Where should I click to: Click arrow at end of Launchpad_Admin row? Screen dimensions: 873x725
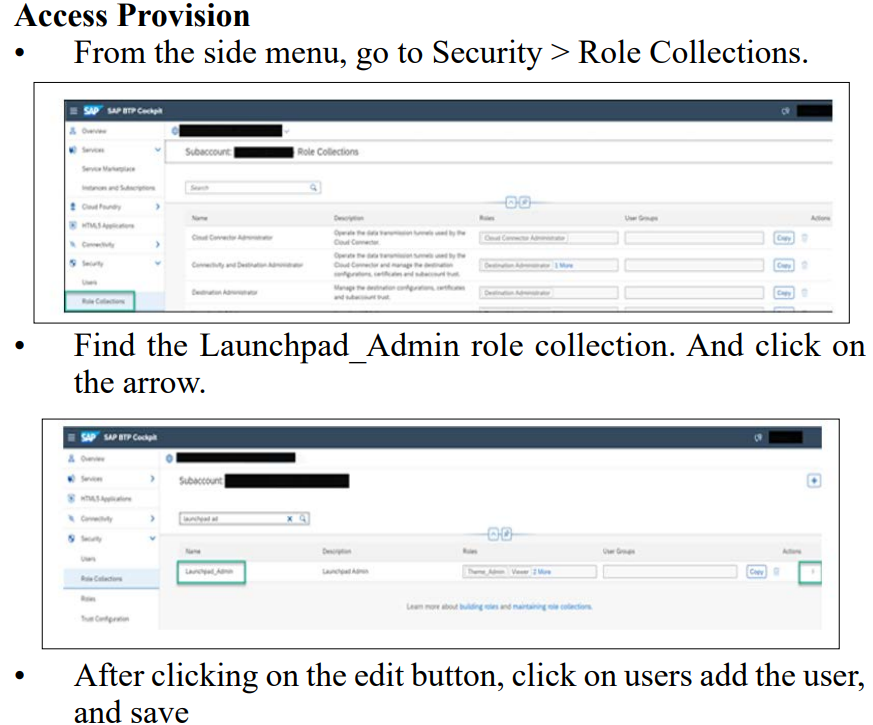[813, 572]
